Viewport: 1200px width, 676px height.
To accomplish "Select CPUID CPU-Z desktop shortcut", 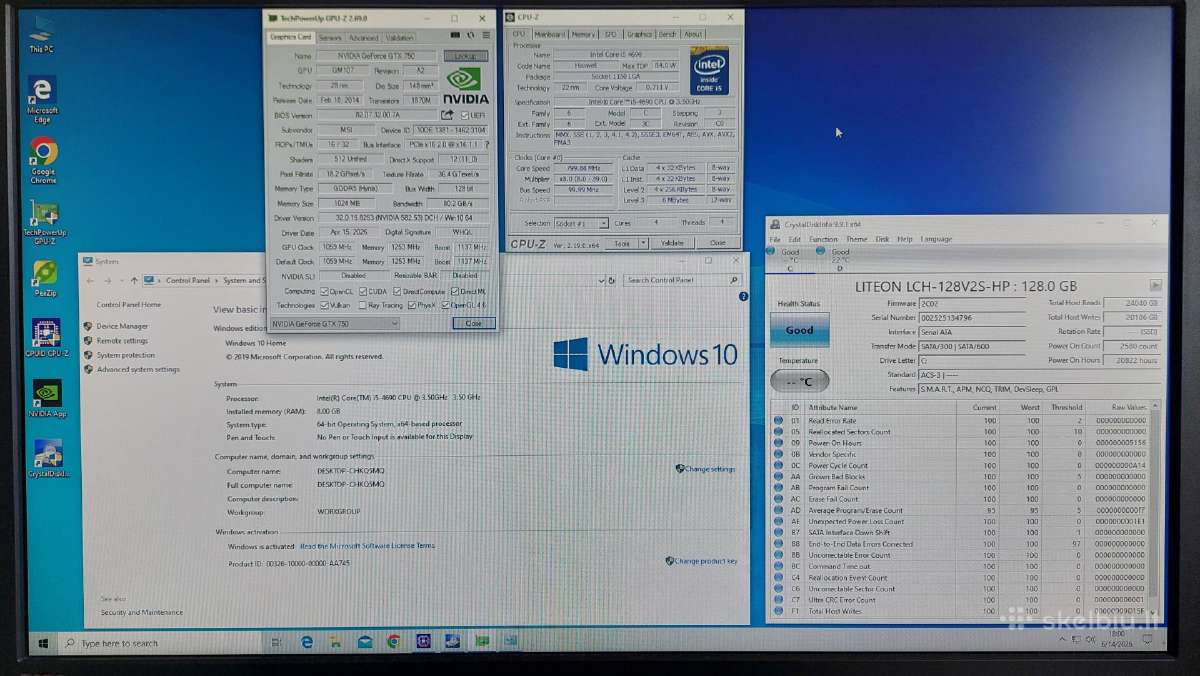I will [45, 339].
